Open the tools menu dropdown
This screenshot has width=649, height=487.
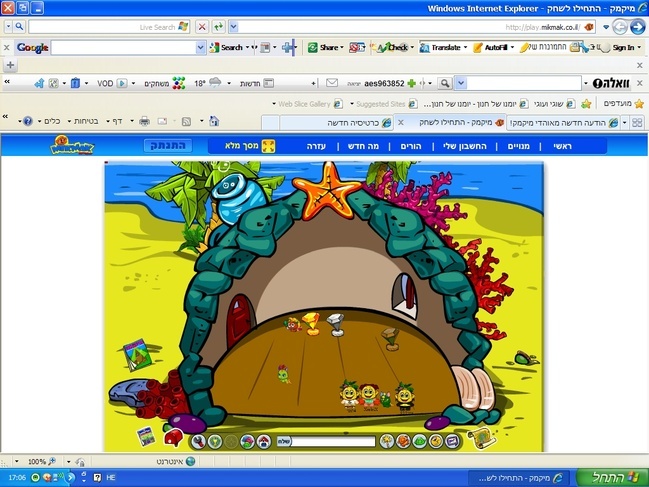pyautogui.click(x=49, y=121)
